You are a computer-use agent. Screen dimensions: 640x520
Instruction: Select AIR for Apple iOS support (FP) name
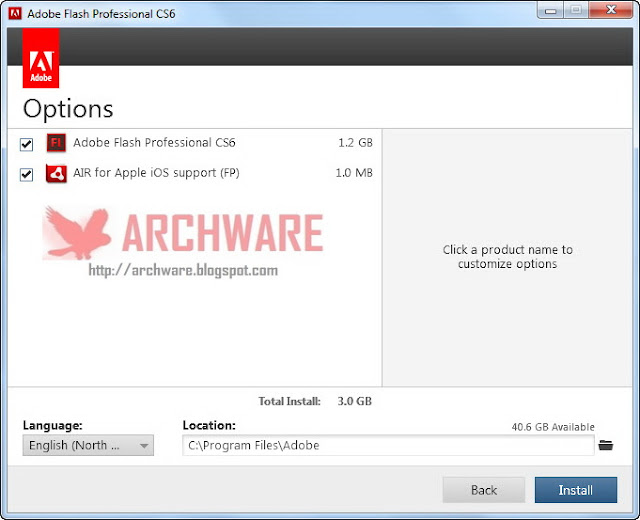tap(156, 173)
